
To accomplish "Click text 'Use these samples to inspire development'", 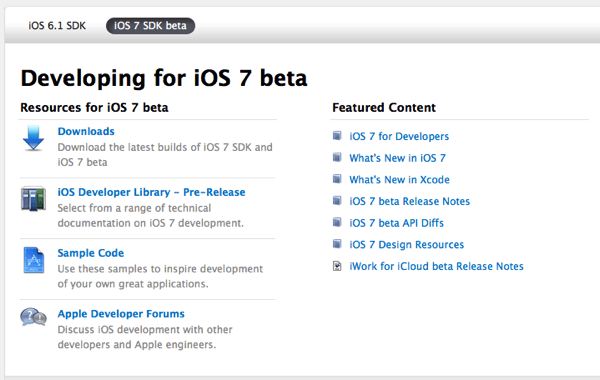I will click(160, 269).
